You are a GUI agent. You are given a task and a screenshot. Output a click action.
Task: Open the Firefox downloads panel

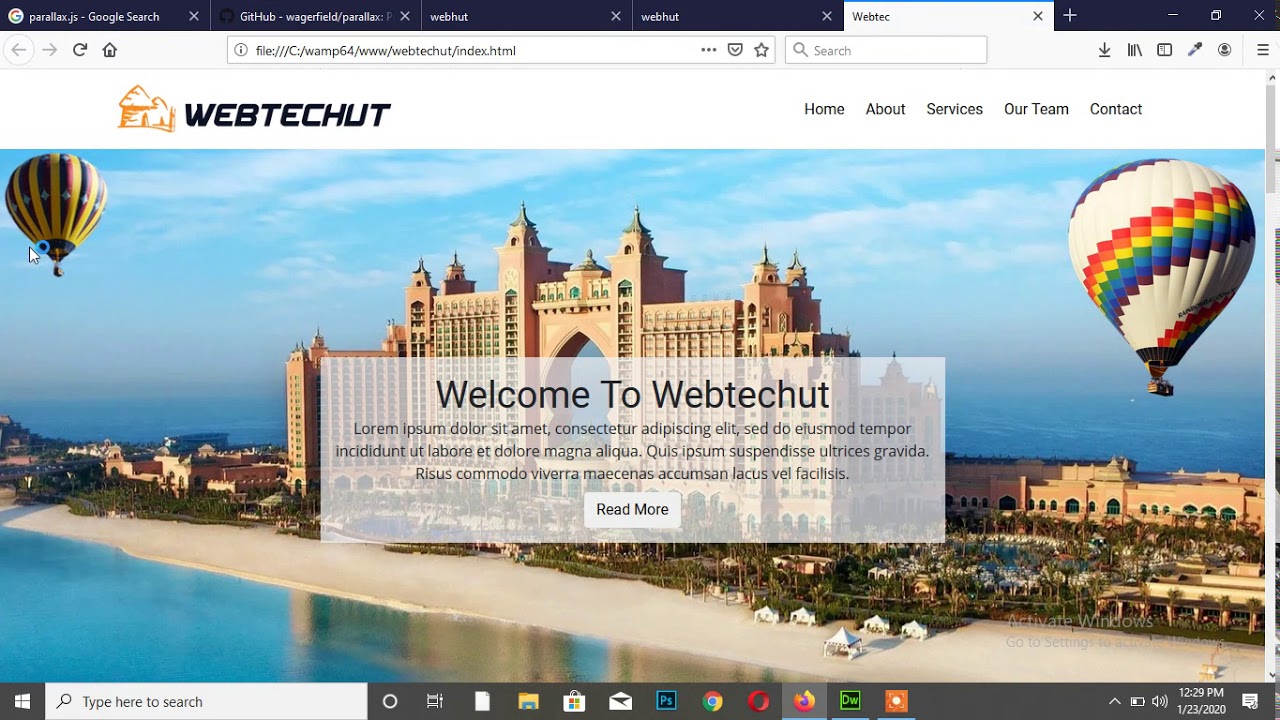pos(1104,50)
